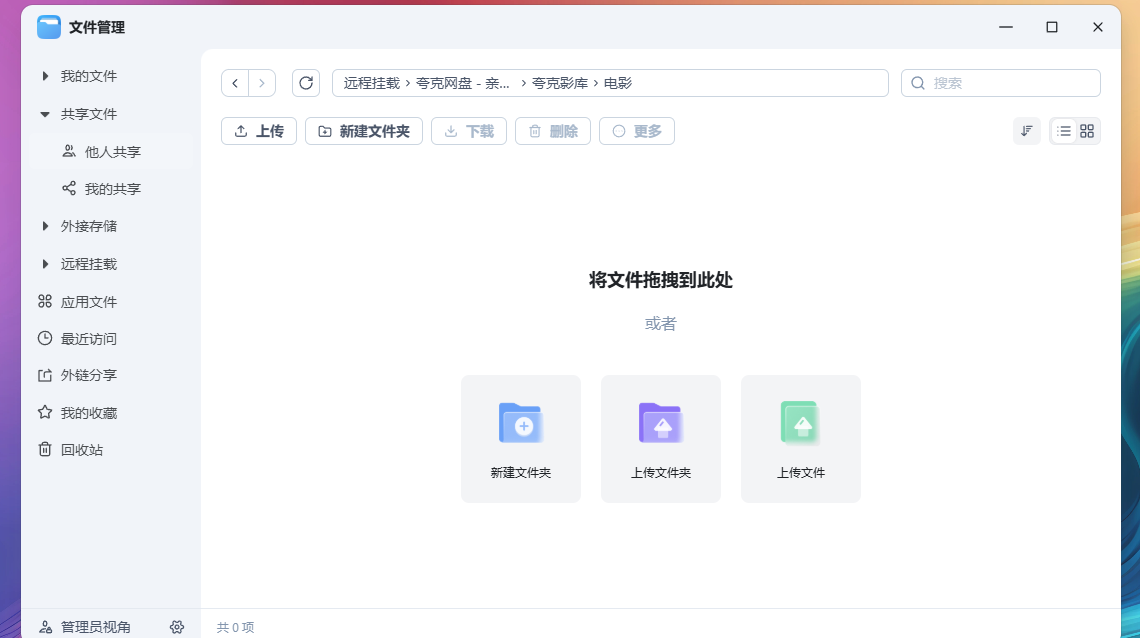Open the sort order icon
This screenshot has height=638, width=1140.
(1026, 131)
